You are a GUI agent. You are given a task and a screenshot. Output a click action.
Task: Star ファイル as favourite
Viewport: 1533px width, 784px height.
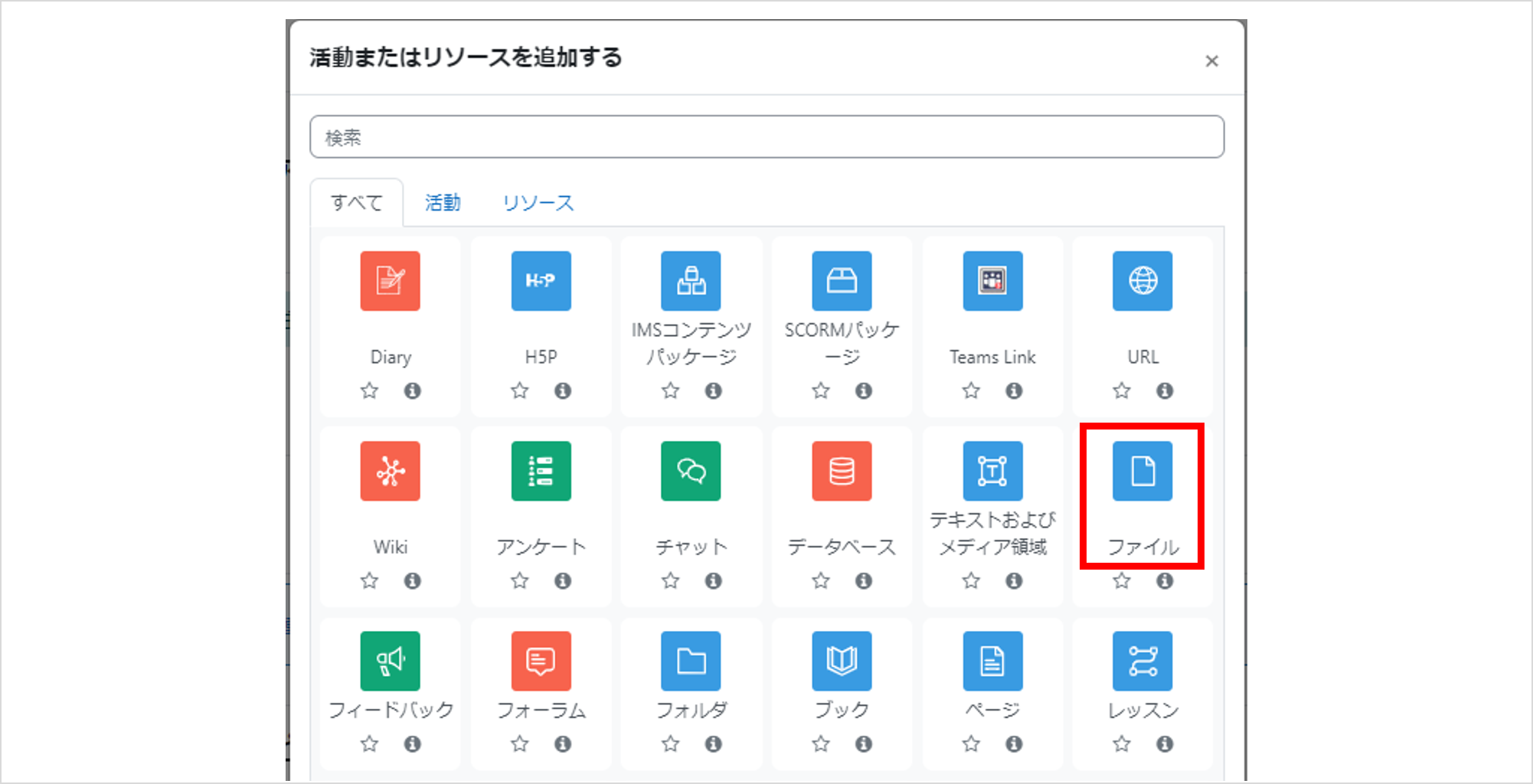[1122, 580]
